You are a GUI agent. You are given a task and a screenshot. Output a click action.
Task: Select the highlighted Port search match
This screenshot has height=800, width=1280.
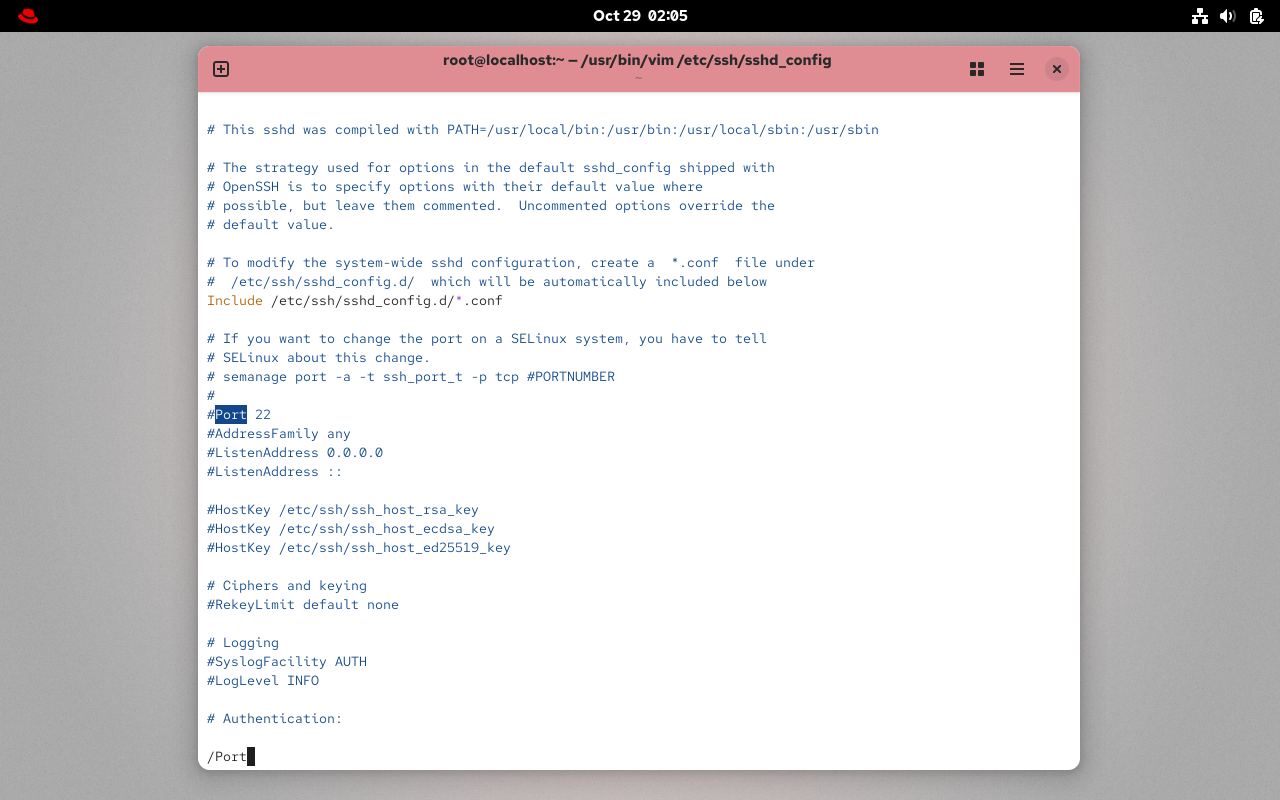[231, 414]
